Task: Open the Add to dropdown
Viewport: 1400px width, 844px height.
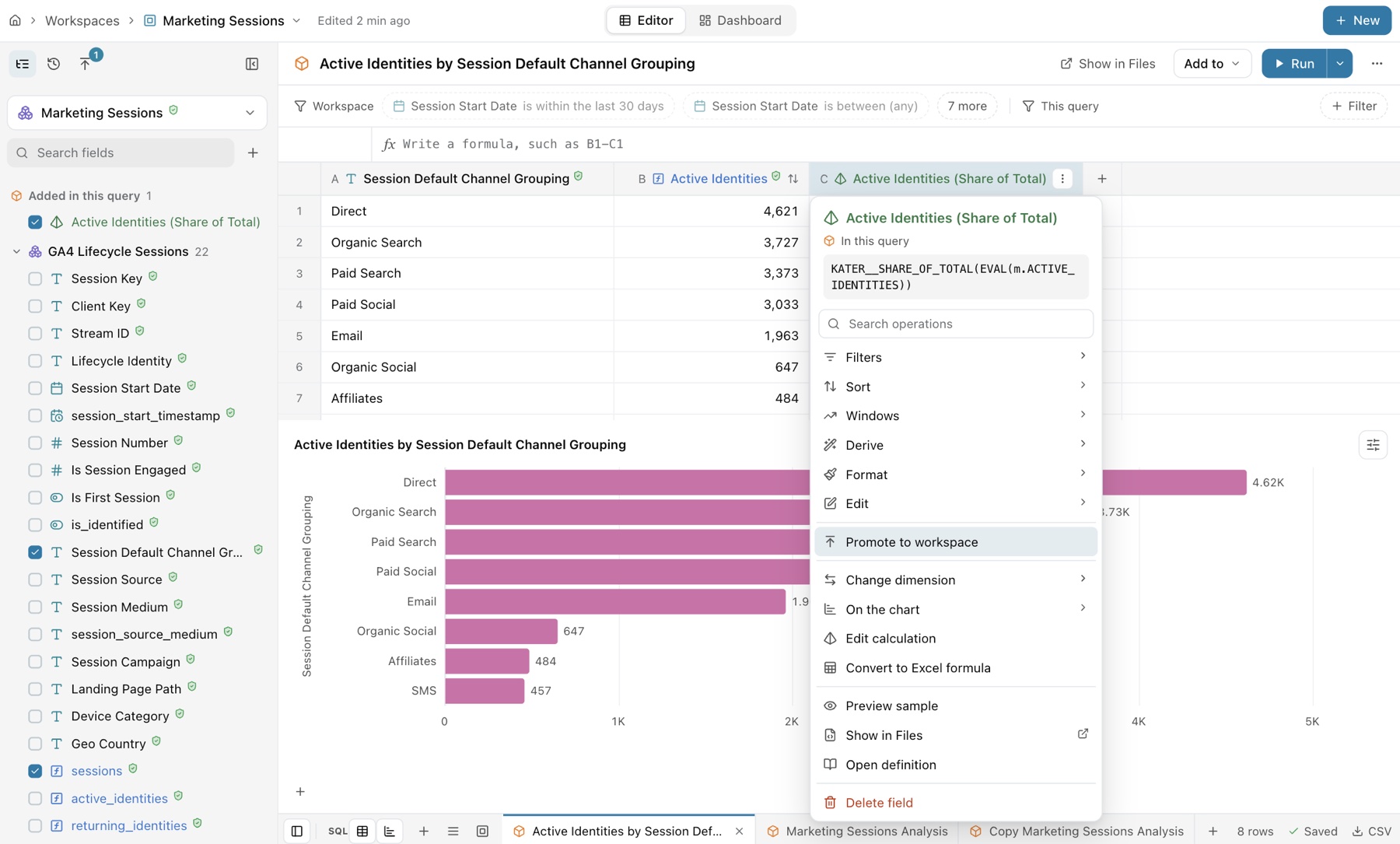Action: coord(1212,64)
